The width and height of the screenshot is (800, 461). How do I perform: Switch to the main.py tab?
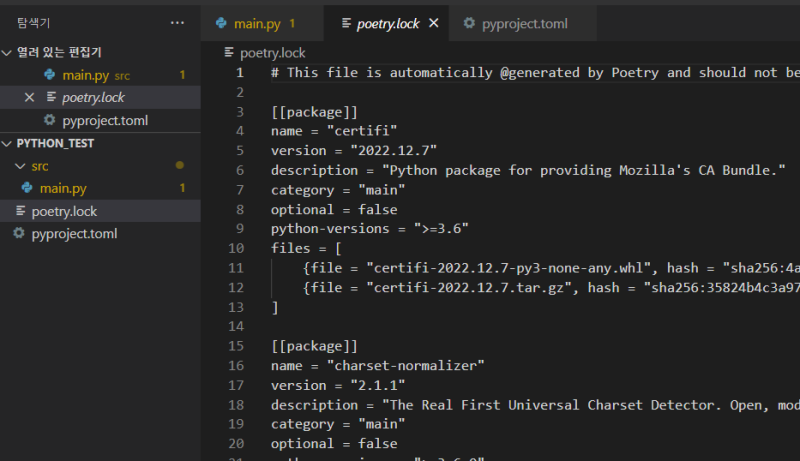tap(257, 23)
